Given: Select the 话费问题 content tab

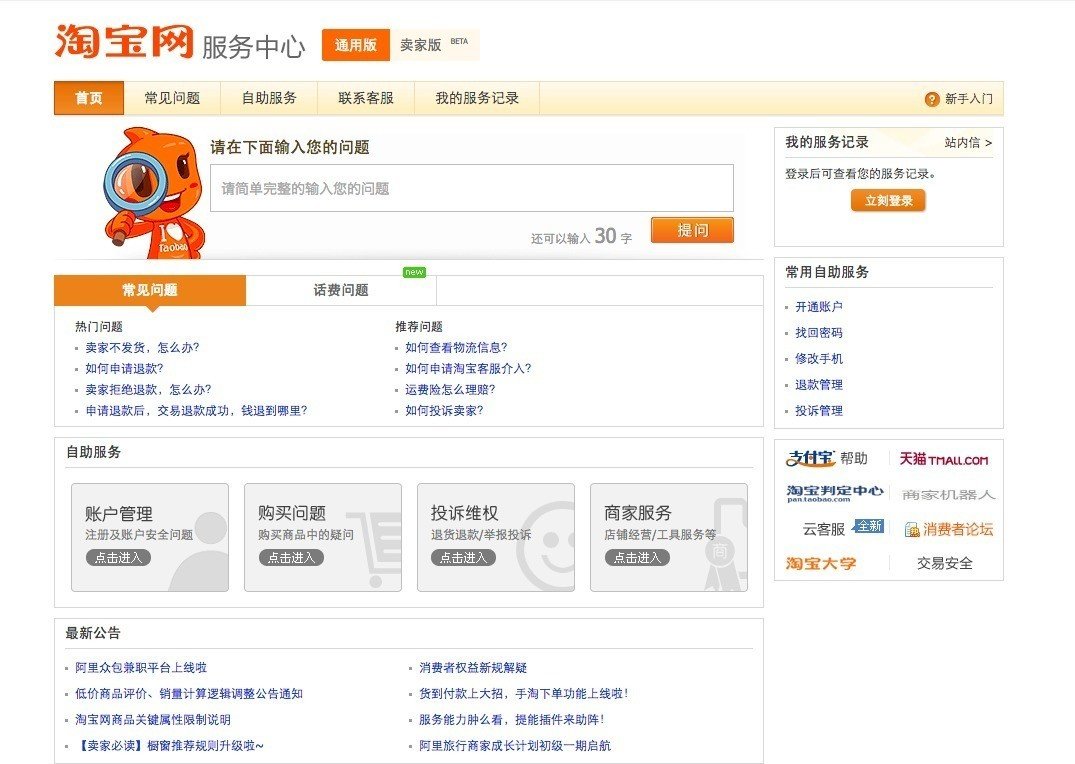Looking at the screenshot, I should (x=341, y=290).
